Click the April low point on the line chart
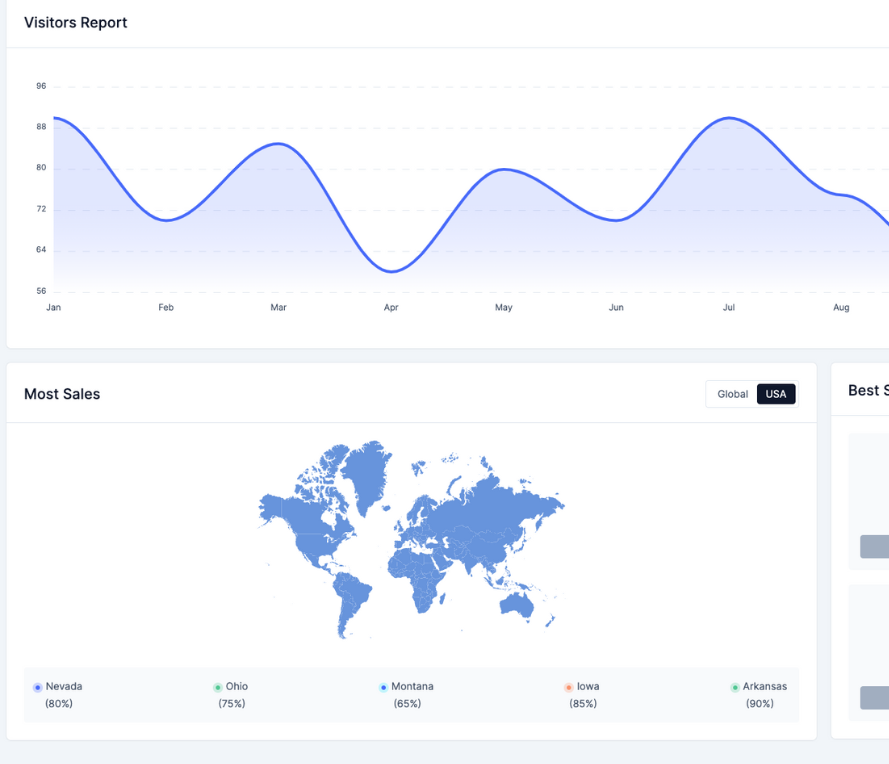 (392, 271)
